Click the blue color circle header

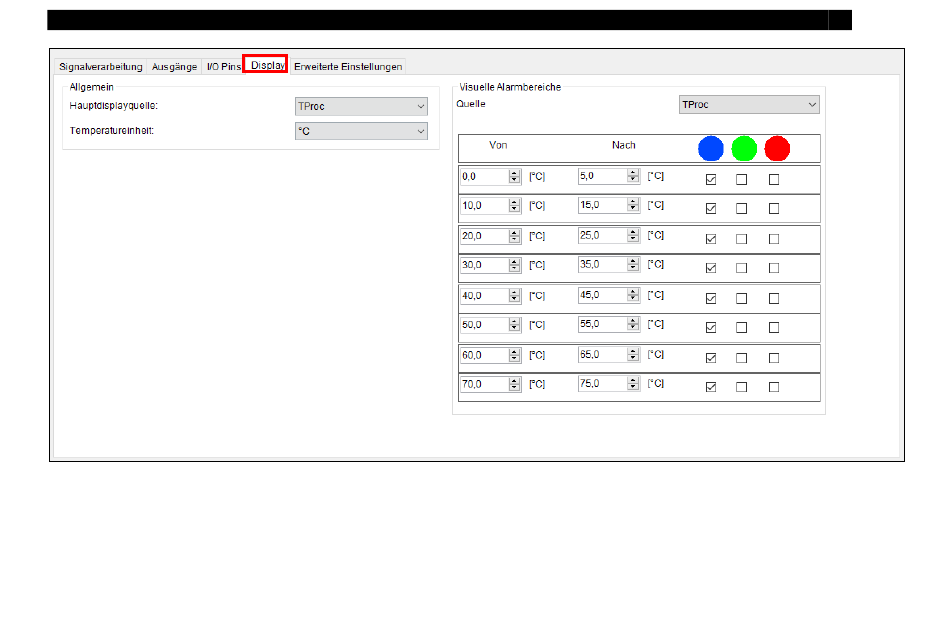click(711, 148)
